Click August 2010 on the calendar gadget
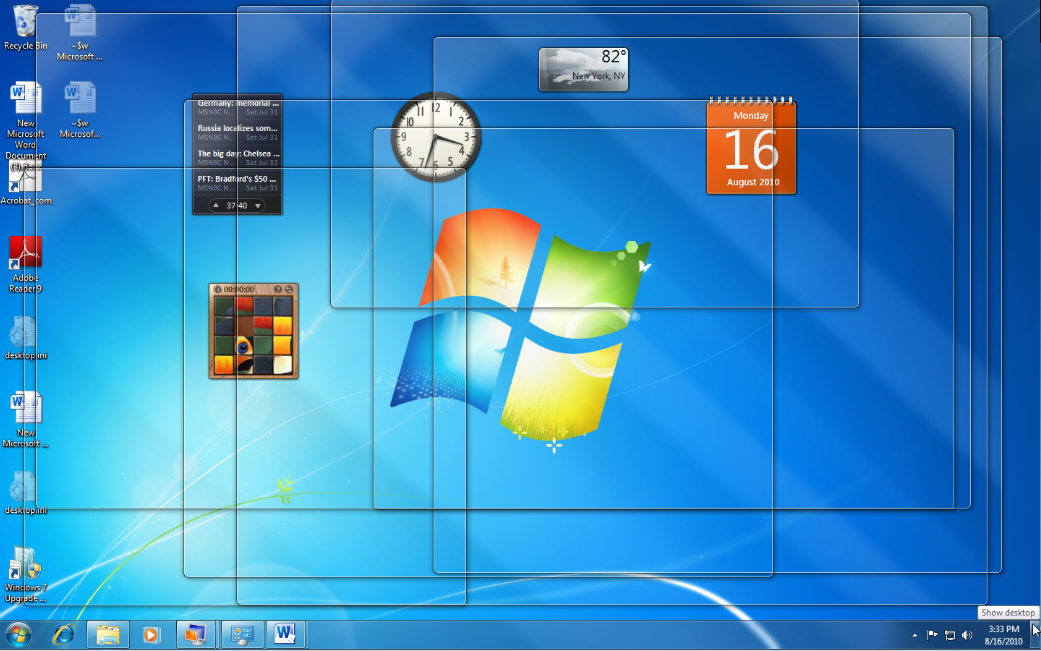This screenshot has height=651, width=1041. [753, 182]
